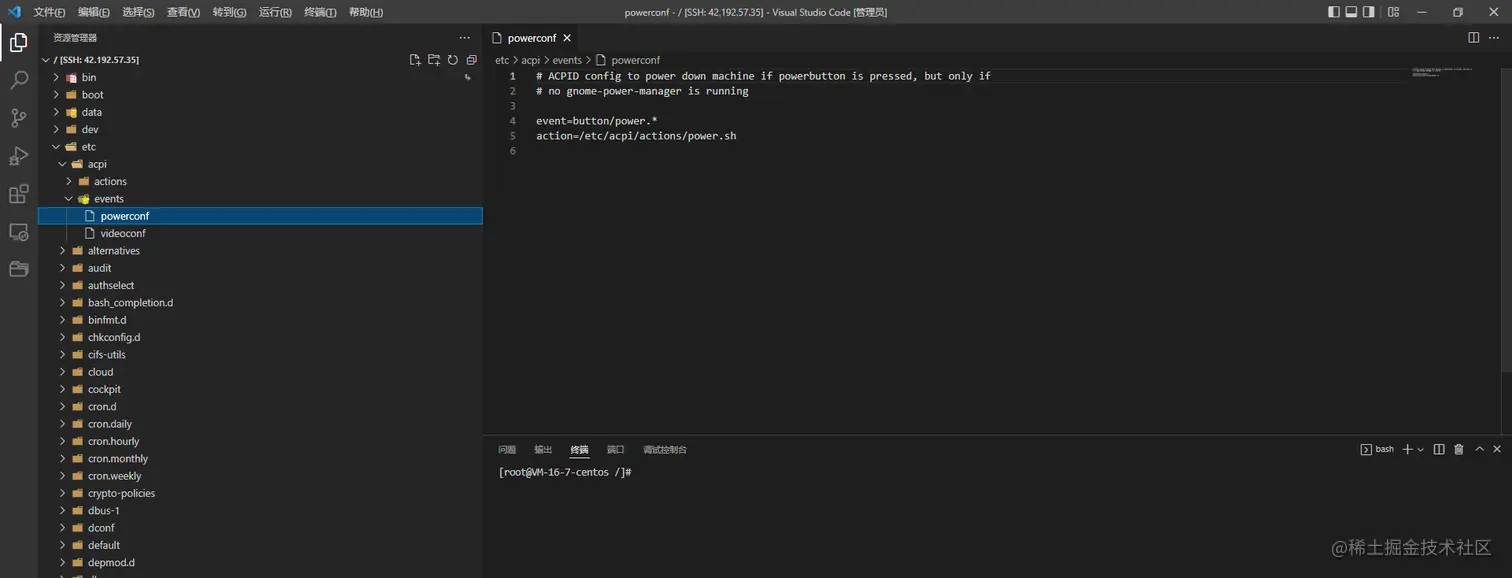This screenshot has width=1512, height=578.
Task: Switch to the 端口 (Ports) panel tab
Action: click(x=615, y=450)
